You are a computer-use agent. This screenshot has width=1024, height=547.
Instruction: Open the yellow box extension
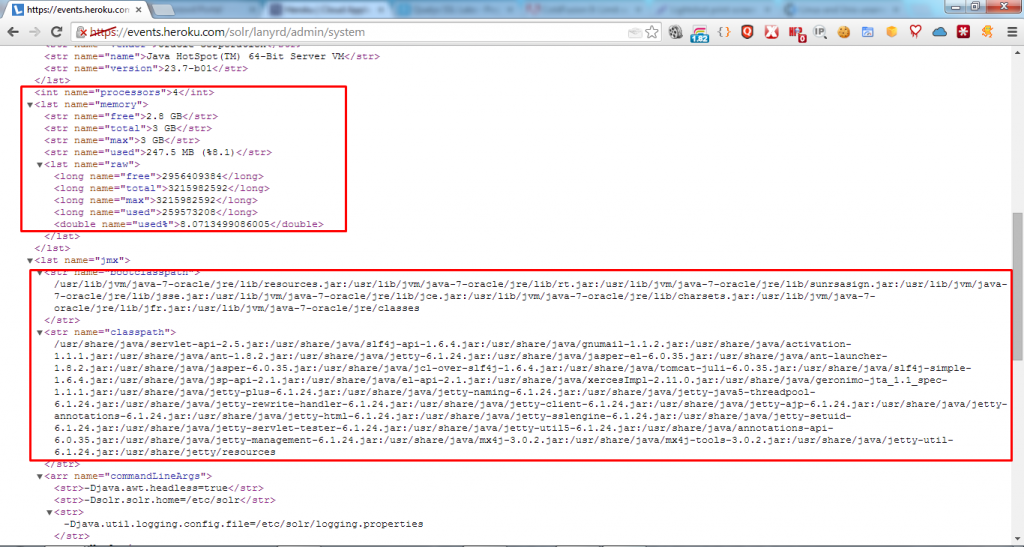(x=891, y=32)
